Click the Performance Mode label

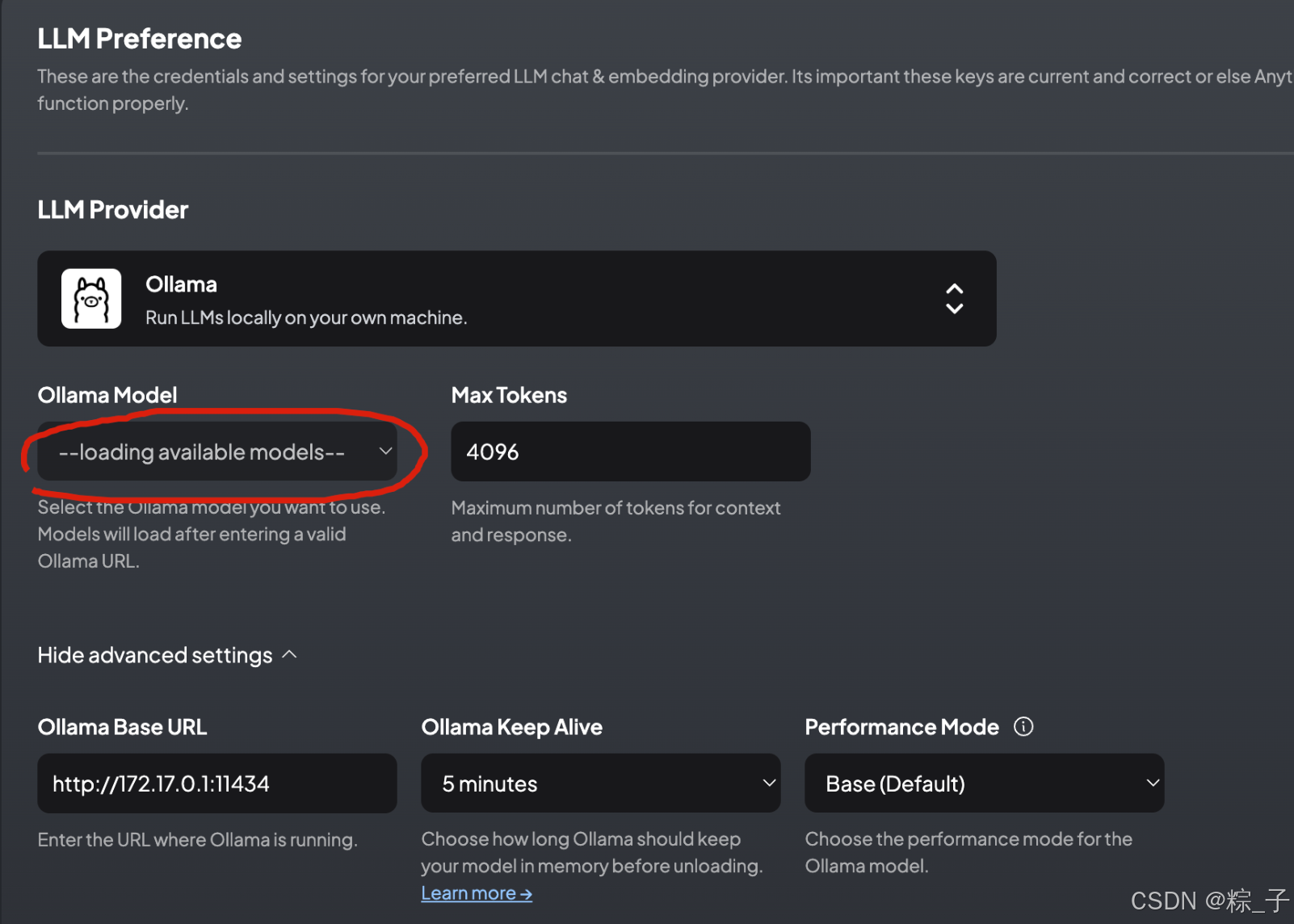(x=901, y=727)
